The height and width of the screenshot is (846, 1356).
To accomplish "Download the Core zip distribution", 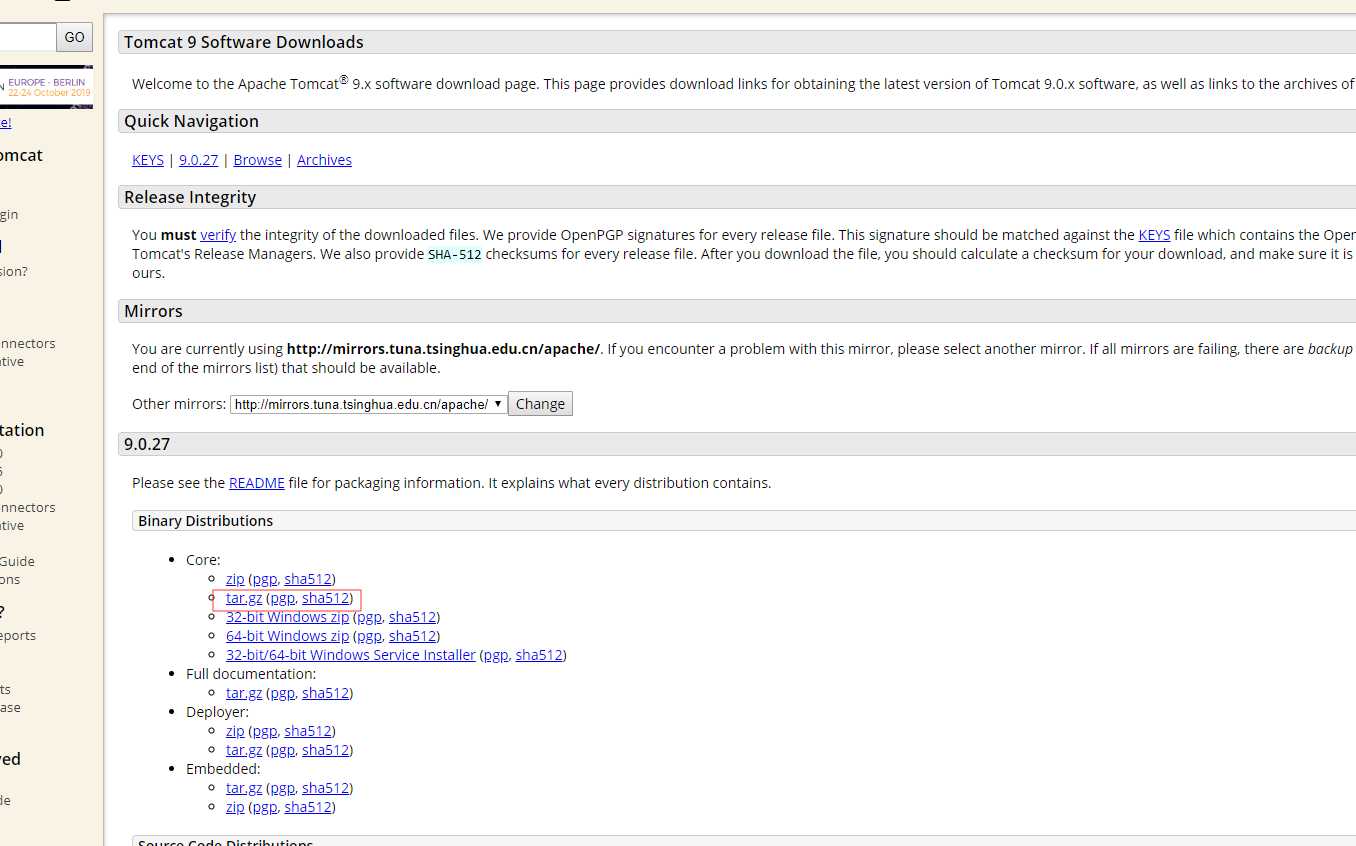I will 235,579.
